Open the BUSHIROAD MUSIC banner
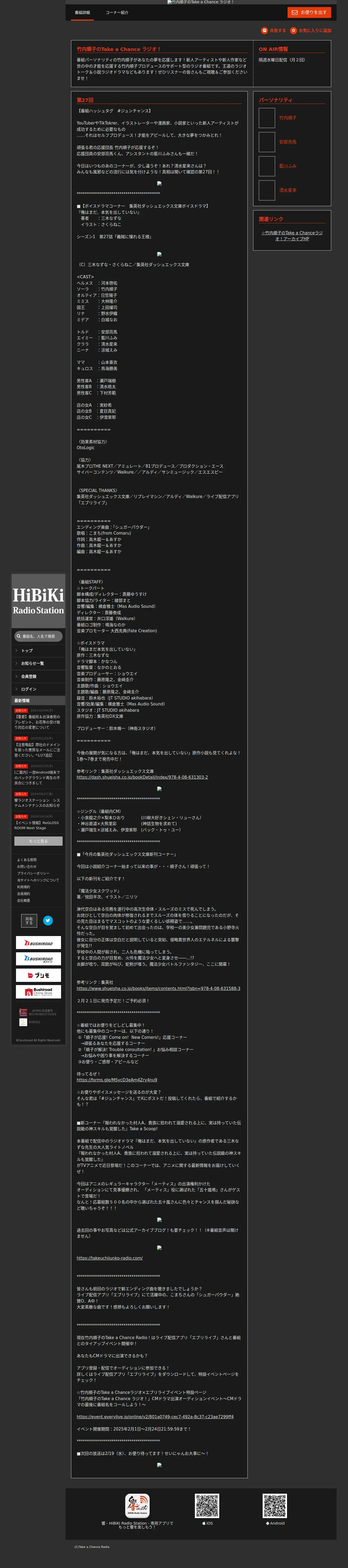 coord(38,959)
